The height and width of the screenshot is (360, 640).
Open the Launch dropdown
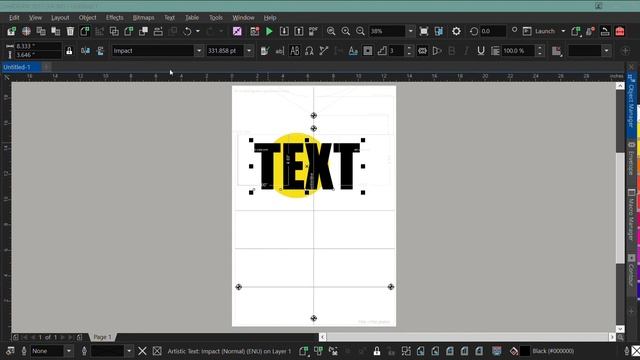coord(563,31)
